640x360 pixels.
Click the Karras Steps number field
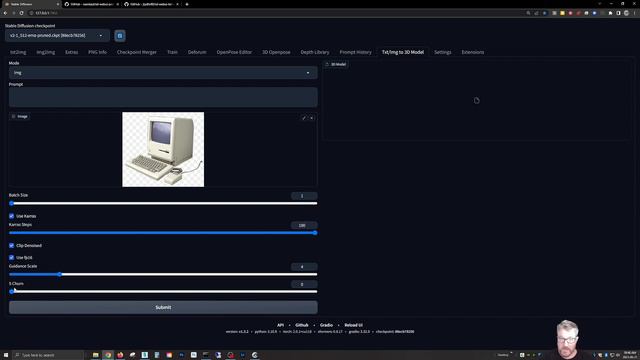pyautogui.click(x=304, y=225)
